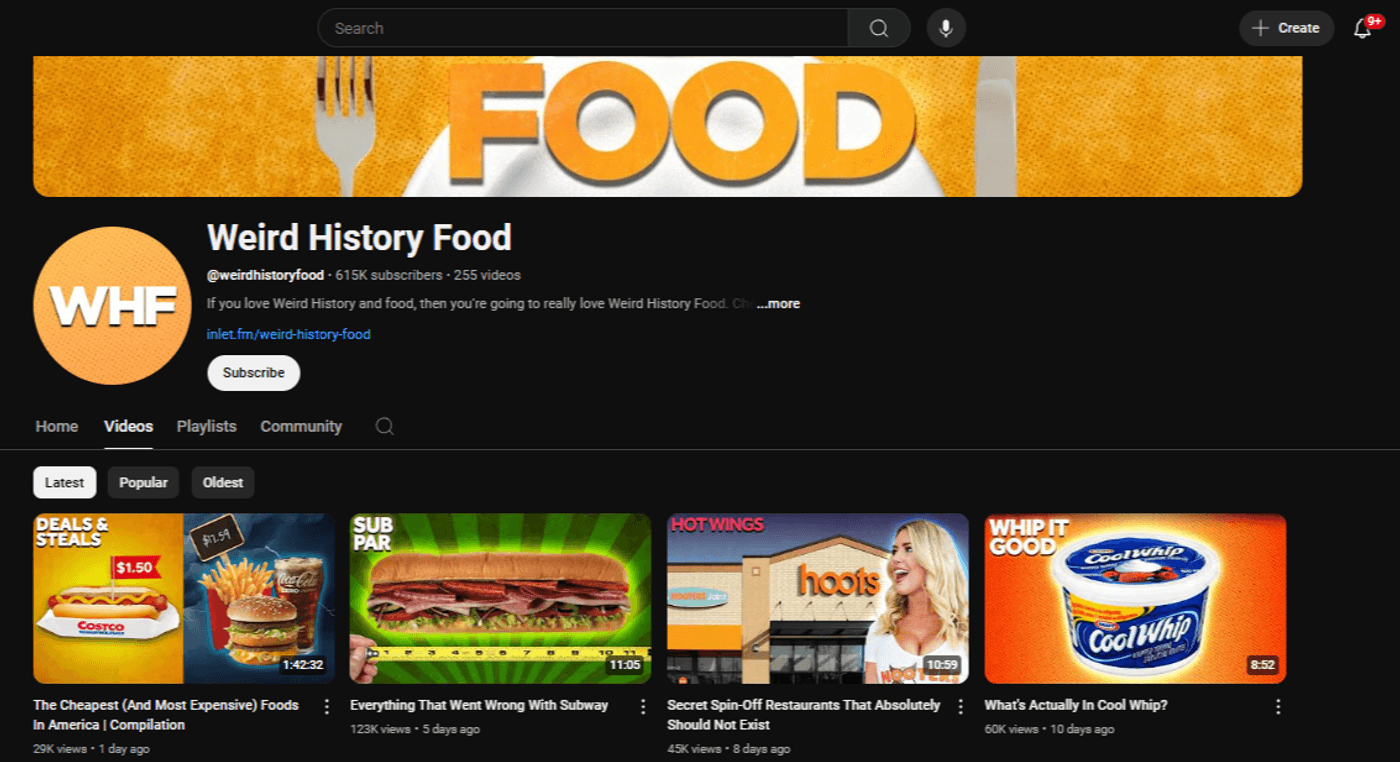This screenshot has width=1400, height=762.
Task: Select the Popular filter chip
Action: [x=143, y=482]
